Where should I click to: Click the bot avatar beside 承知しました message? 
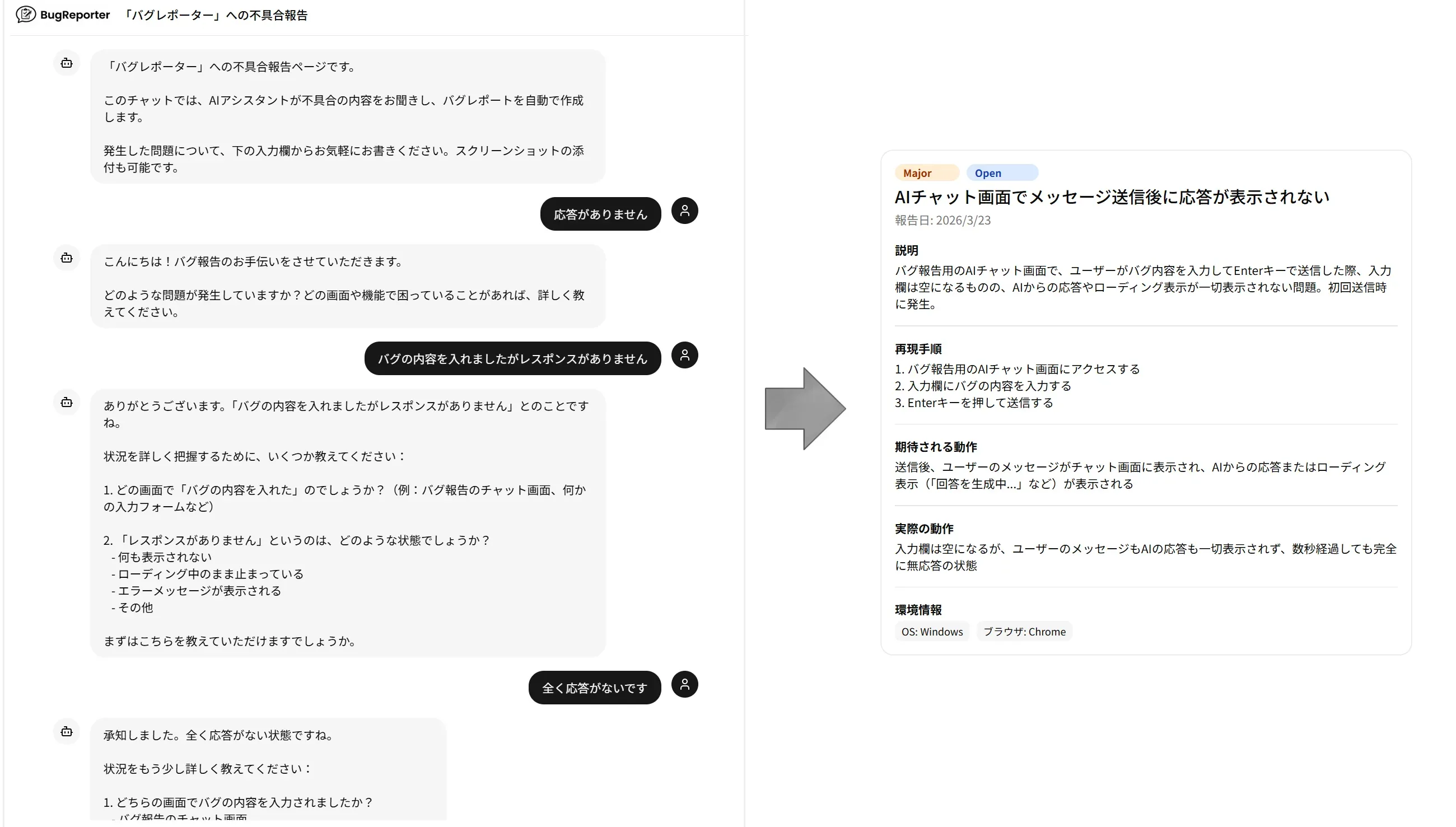(67, 732)
